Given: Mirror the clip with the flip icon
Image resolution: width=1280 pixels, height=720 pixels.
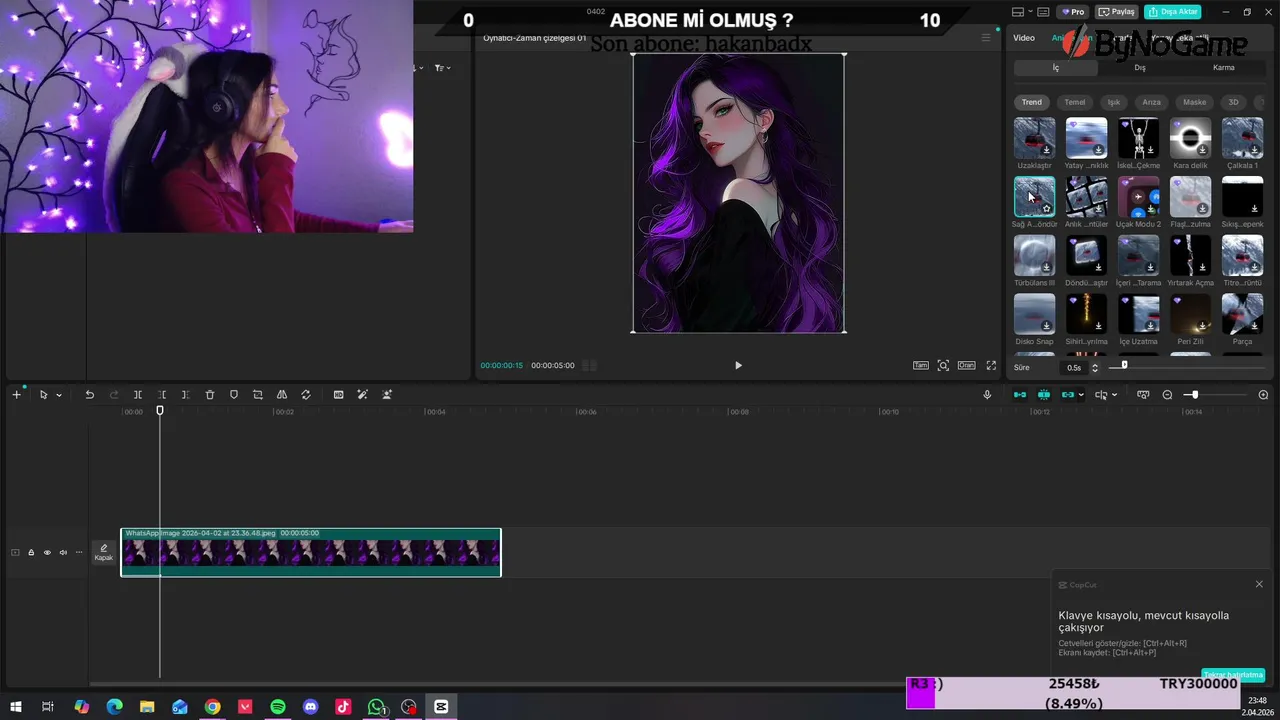Looking at the screenshot, I should pos(281,395).
